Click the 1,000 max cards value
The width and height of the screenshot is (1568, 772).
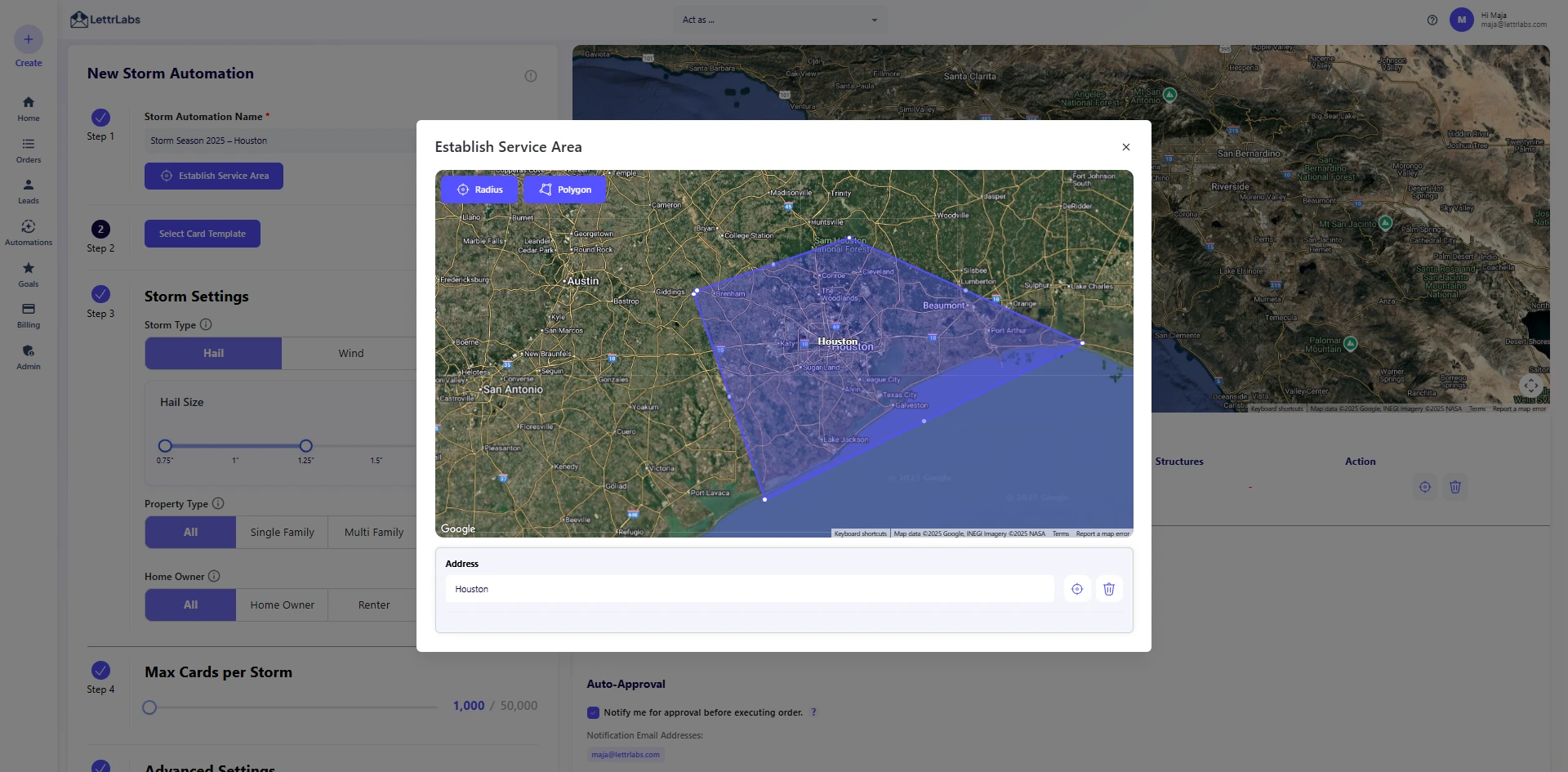click(x=469, y=706)
